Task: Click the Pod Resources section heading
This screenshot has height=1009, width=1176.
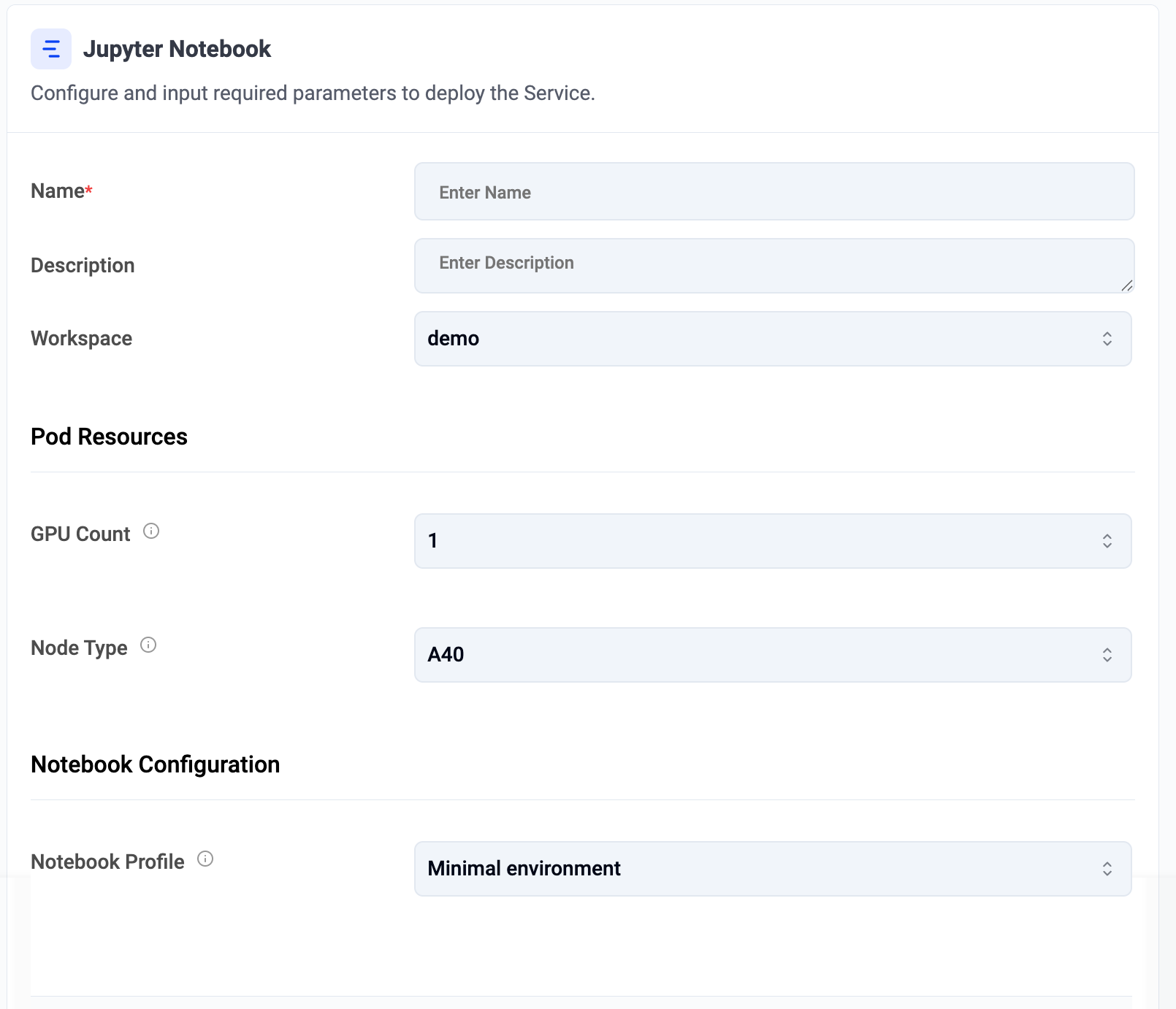Action: 109,437
